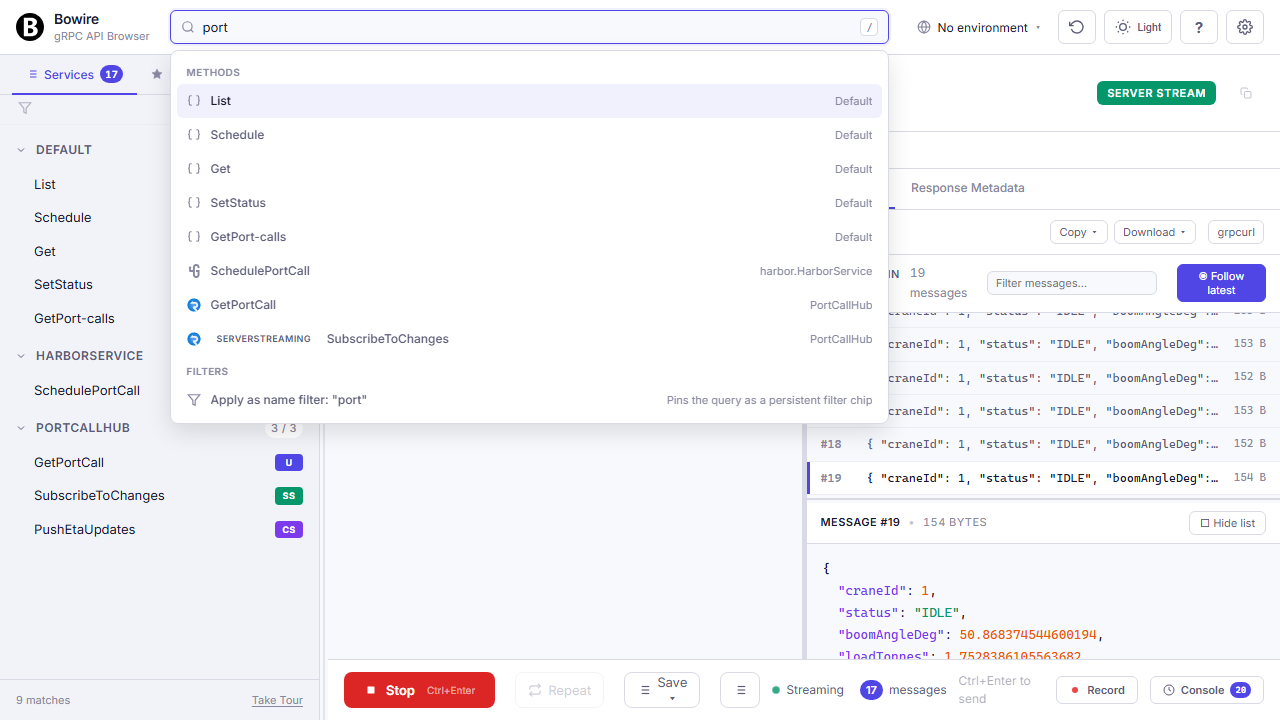Viewport: 1280px width, 720px height.
Task: Open the Save dropdown
Action: (x=662, y=690)
